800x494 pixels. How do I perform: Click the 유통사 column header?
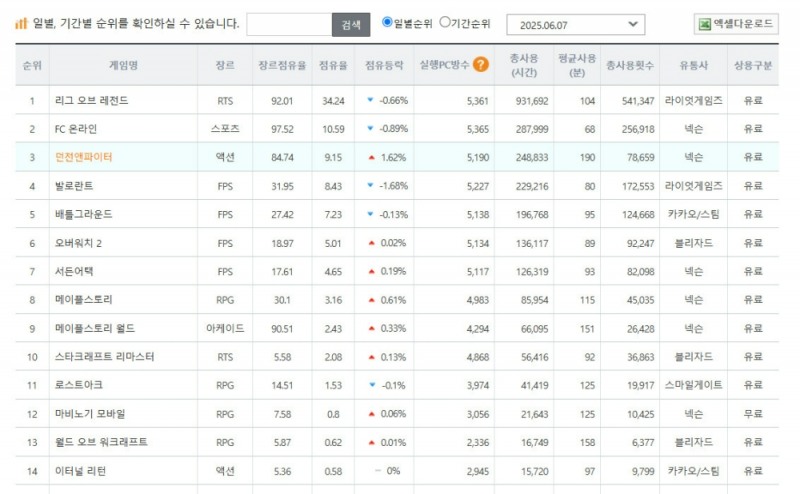click(693, 65)
